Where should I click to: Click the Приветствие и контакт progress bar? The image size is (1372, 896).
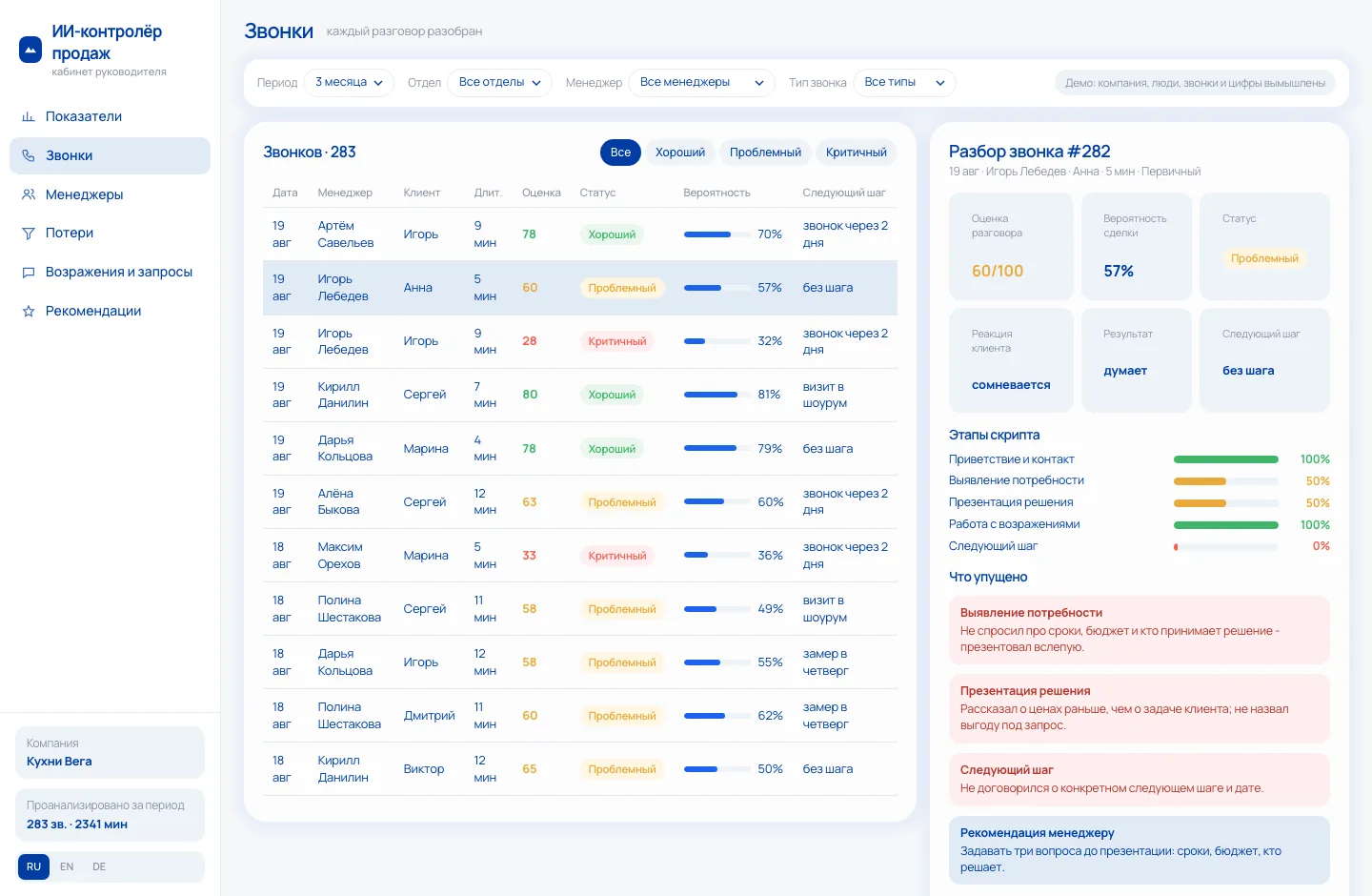tap(1226, 459)
